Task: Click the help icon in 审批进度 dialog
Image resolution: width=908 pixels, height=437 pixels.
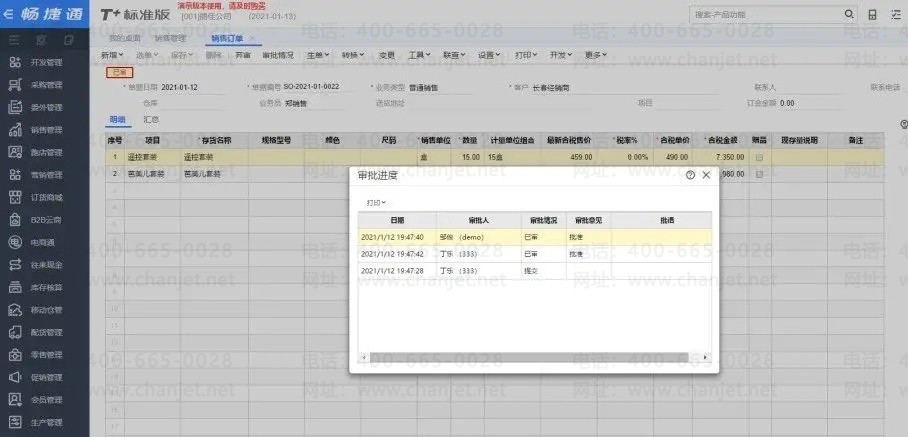Action: tap(690, 175)
